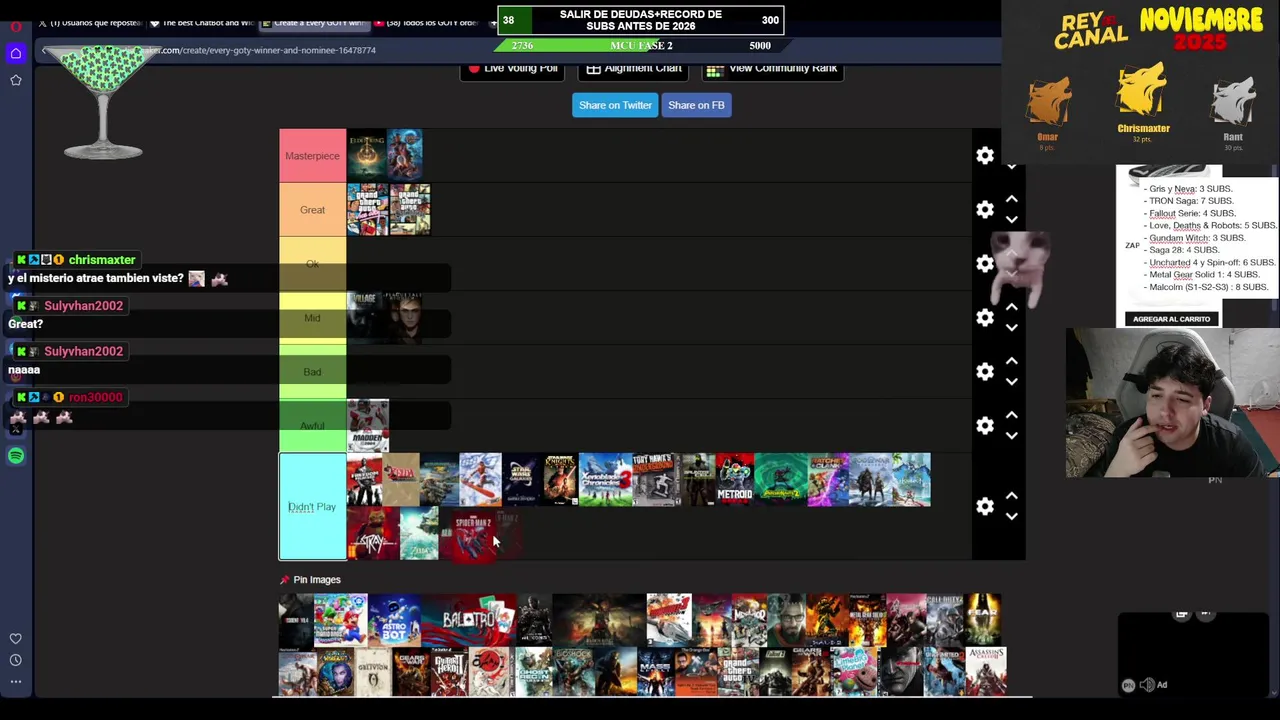Select Xenoblade Chronicles 3 cover

coord(606,480)
